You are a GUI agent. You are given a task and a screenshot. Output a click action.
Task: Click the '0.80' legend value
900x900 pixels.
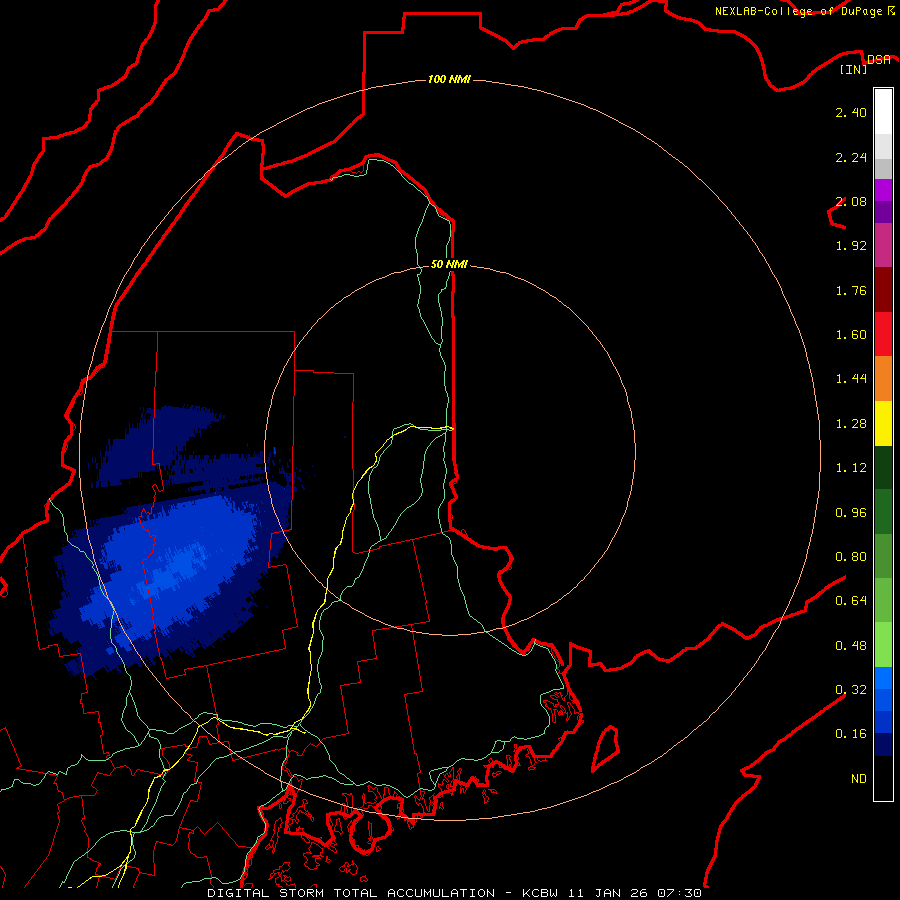[x=851, y=557]
